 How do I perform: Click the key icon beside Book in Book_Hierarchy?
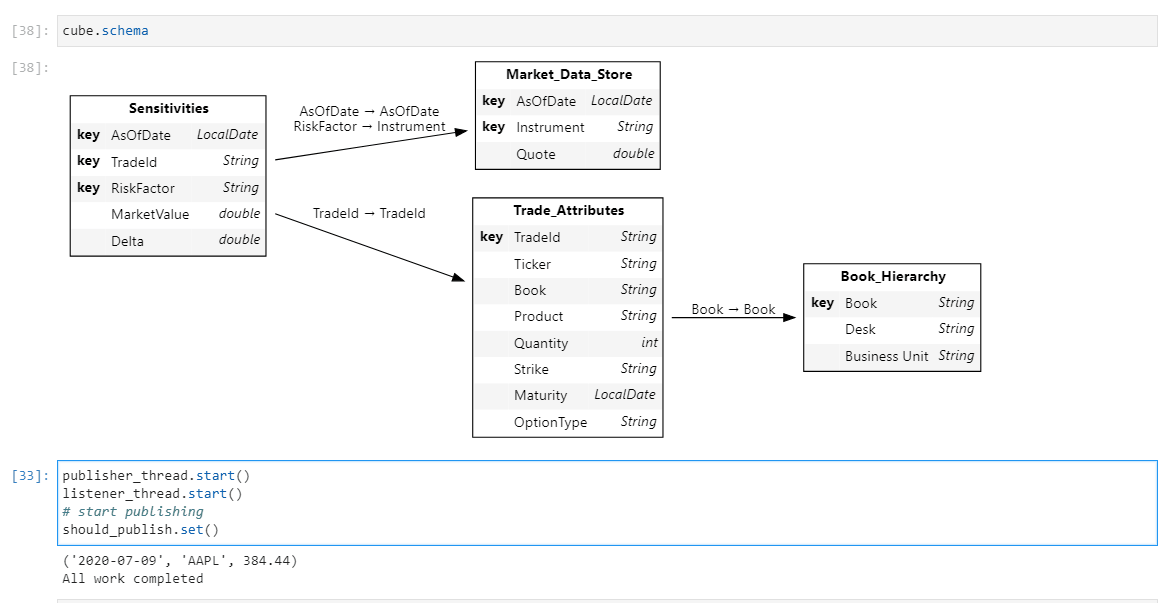823,302
